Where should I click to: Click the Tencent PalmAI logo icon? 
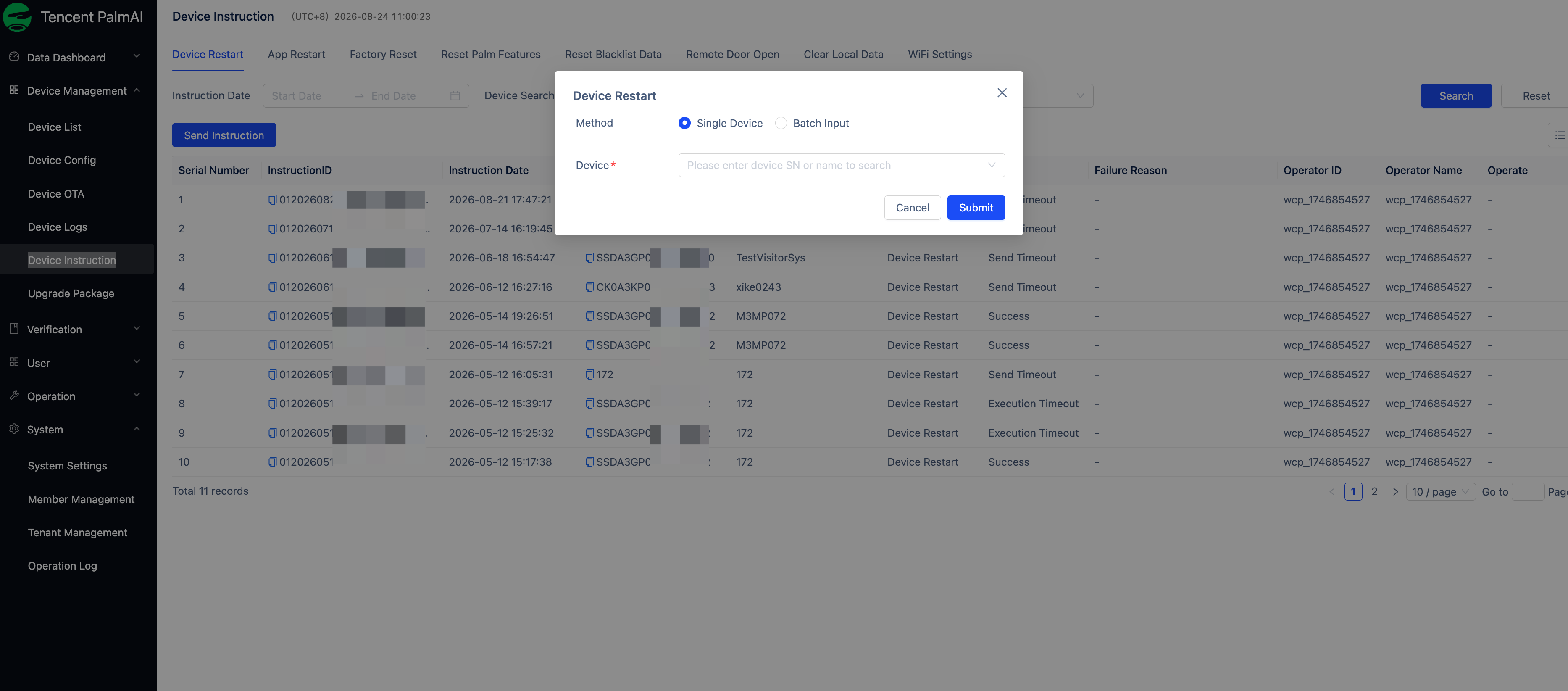pos(17,16)
